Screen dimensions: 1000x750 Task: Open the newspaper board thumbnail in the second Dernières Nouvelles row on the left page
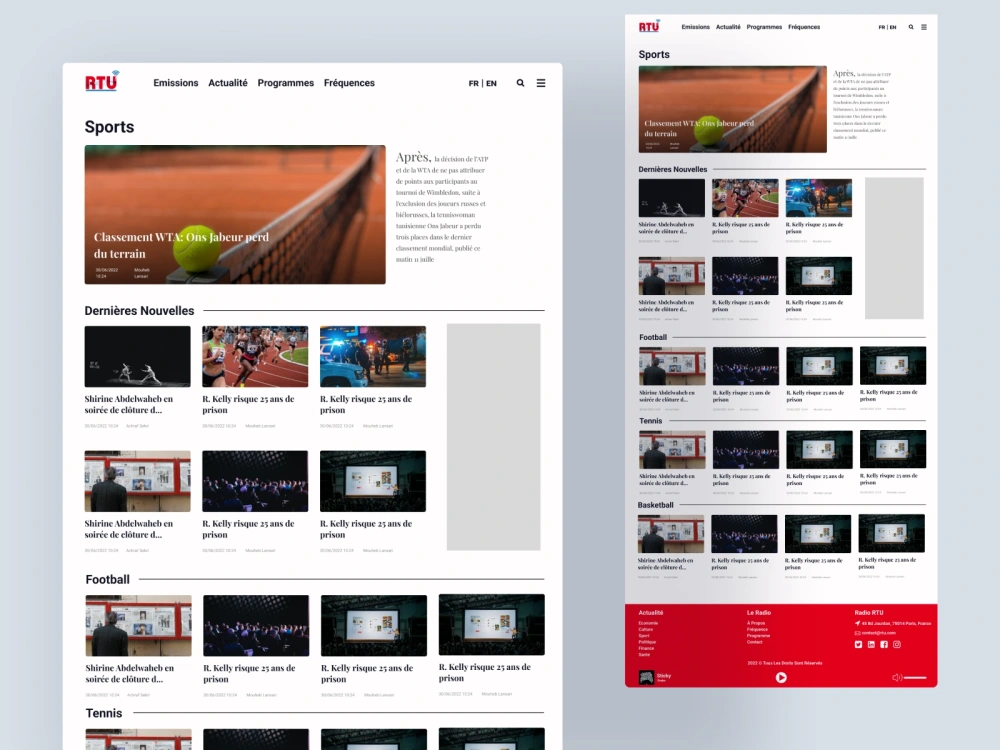(x=137, y=481)
